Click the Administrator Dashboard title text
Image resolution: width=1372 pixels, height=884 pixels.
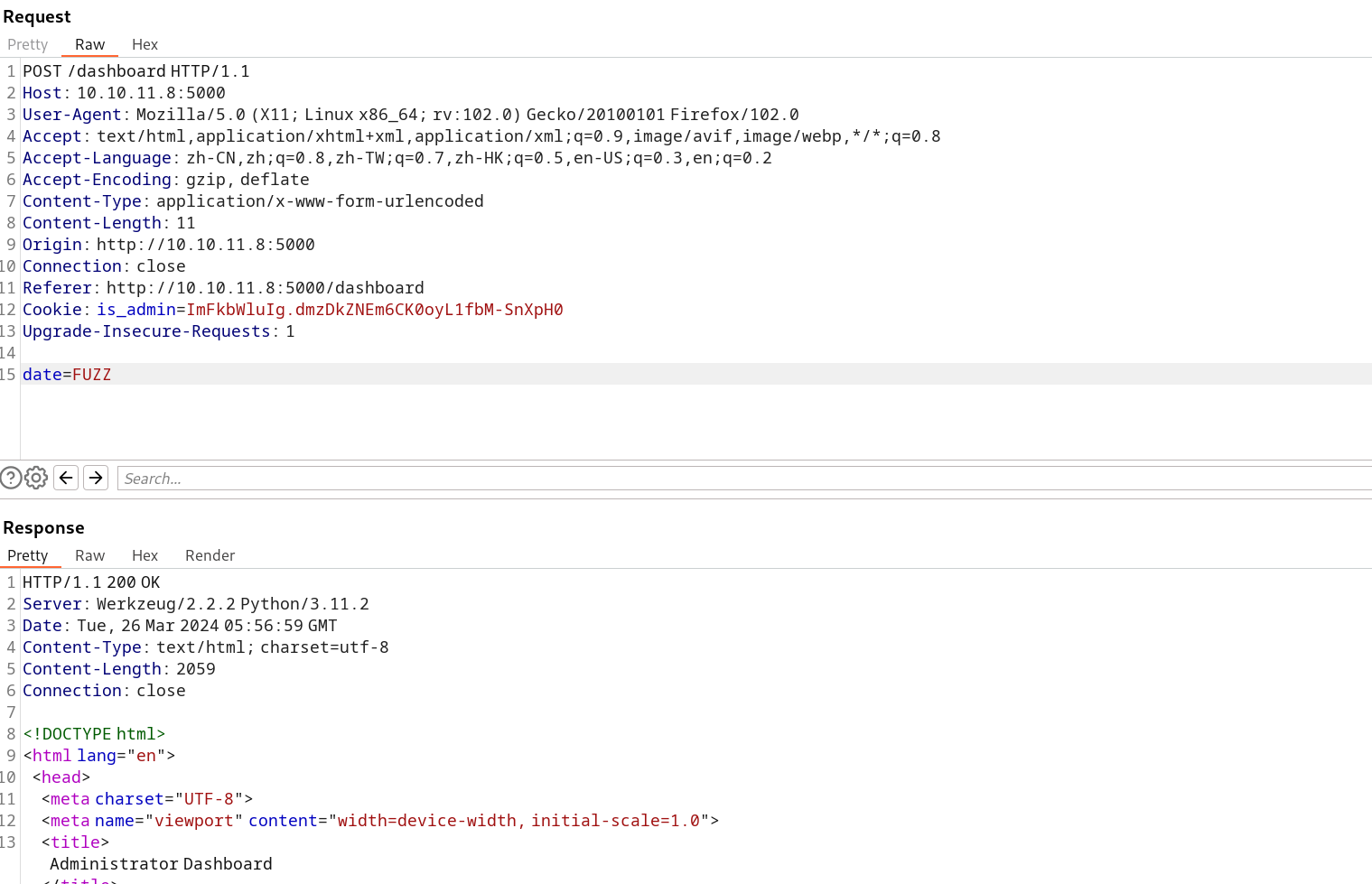161,864
